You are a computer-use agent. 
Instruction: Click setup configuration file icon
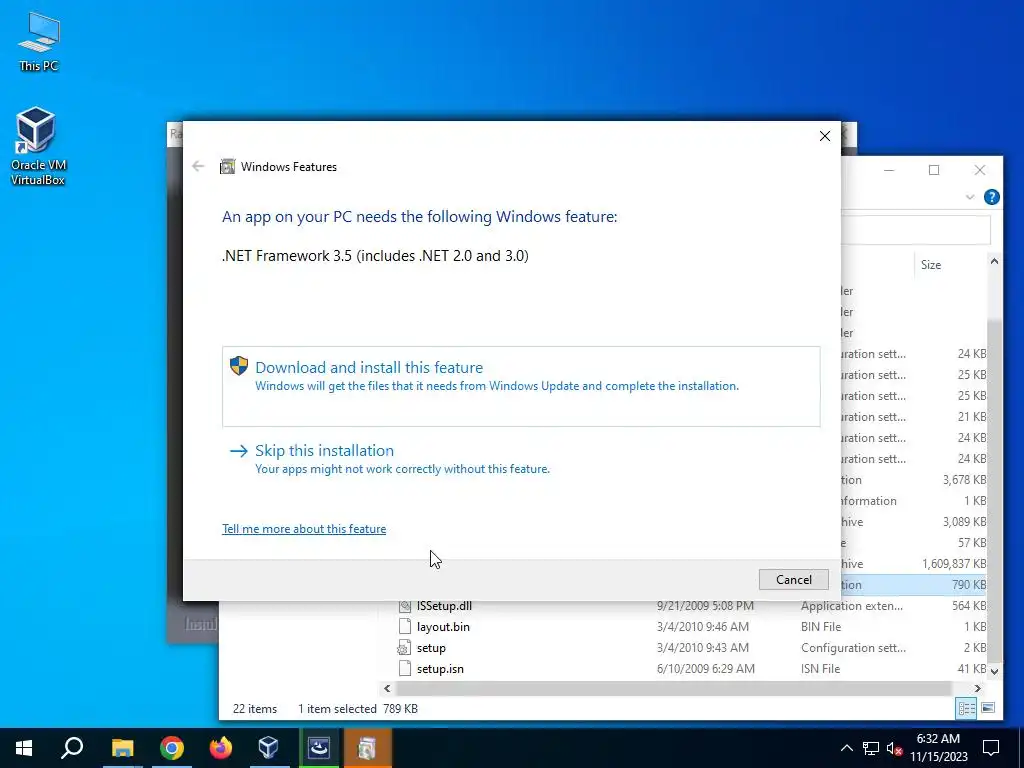(x=405, y=648)
